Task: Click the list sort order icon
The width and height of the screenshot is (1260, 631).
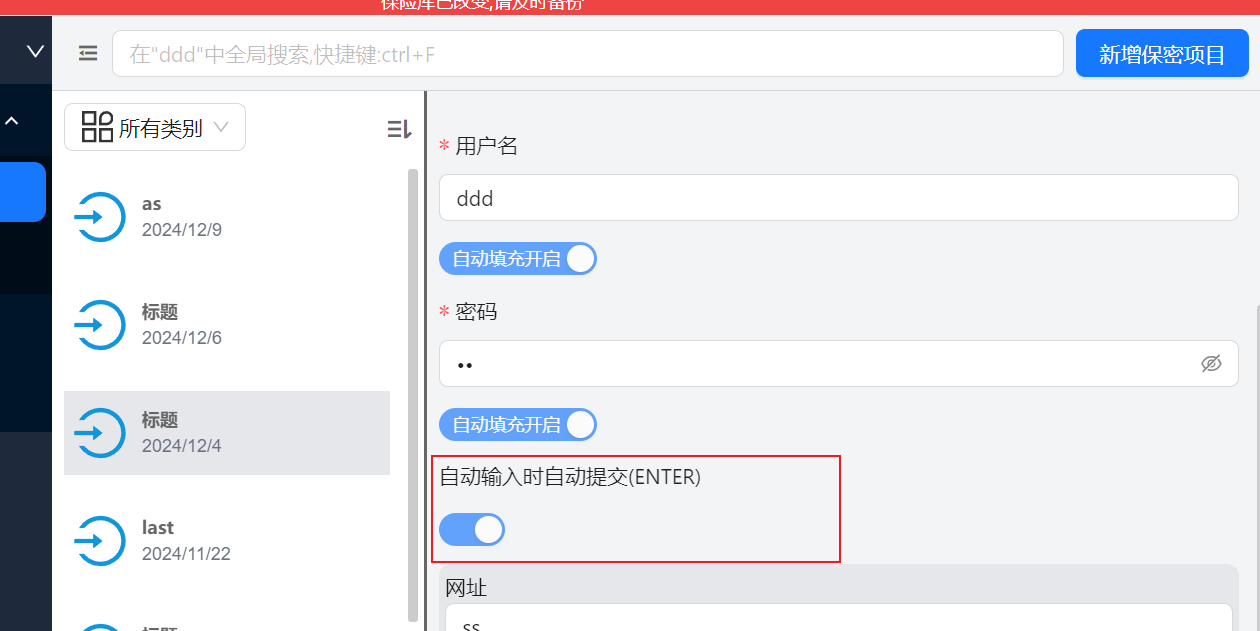Action: (x=399, y=128)
